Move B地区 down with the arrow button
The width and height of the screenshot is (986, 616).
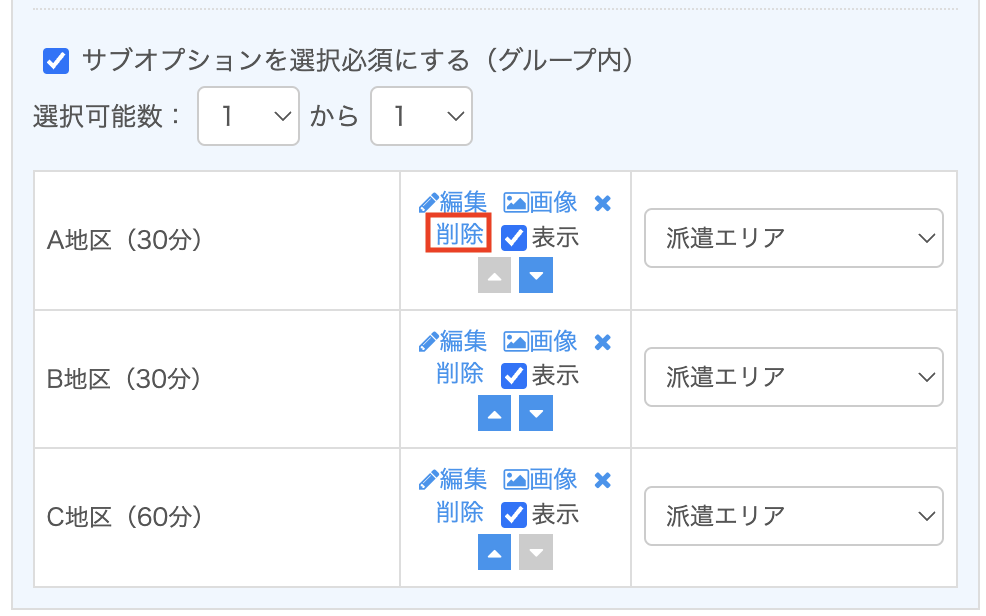click(536, 413)
